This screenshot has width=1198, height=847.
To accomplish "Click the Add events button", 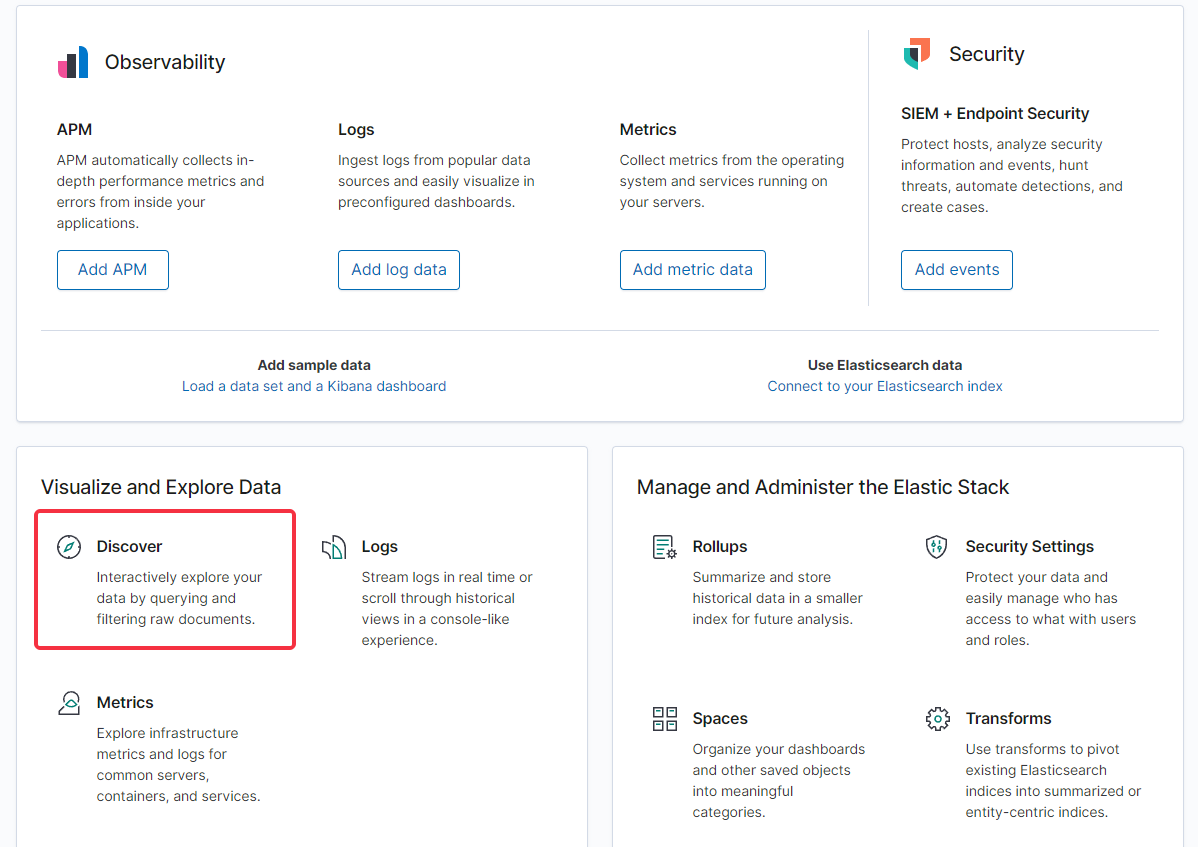I will click(957, 270).
